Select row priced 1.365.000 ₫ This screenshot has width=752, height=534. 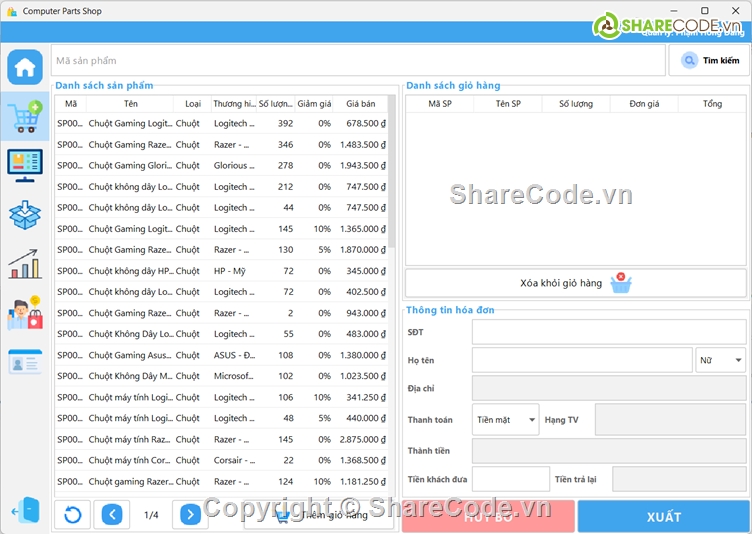[x=221, y=229]
